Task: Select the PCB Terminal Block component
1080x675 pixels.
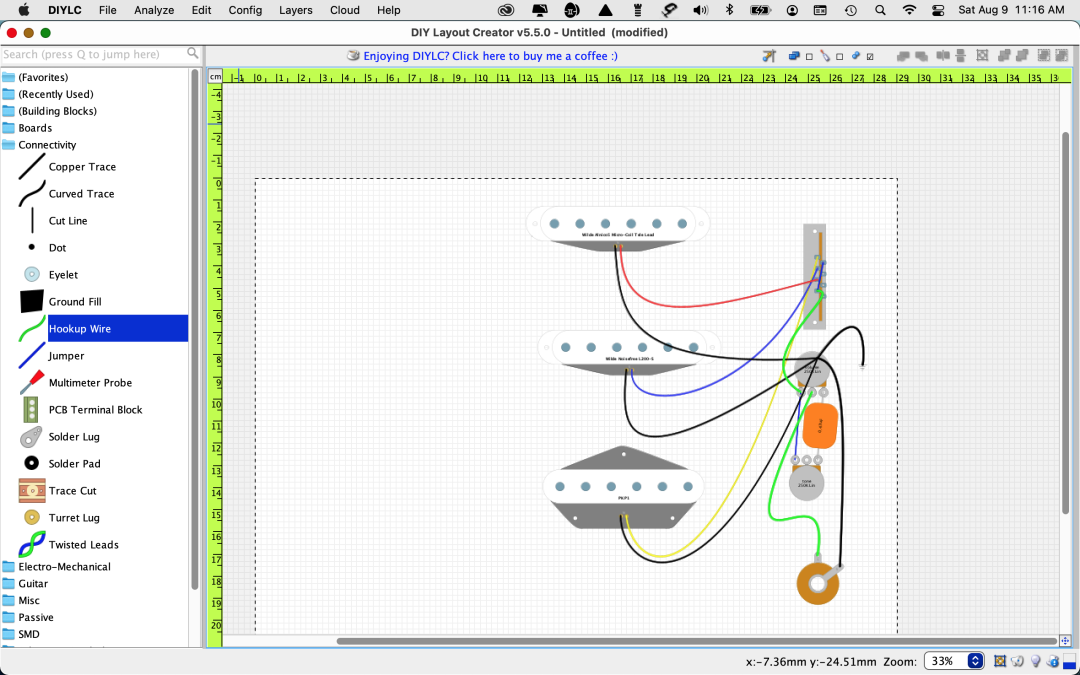Action: (95, 410)
